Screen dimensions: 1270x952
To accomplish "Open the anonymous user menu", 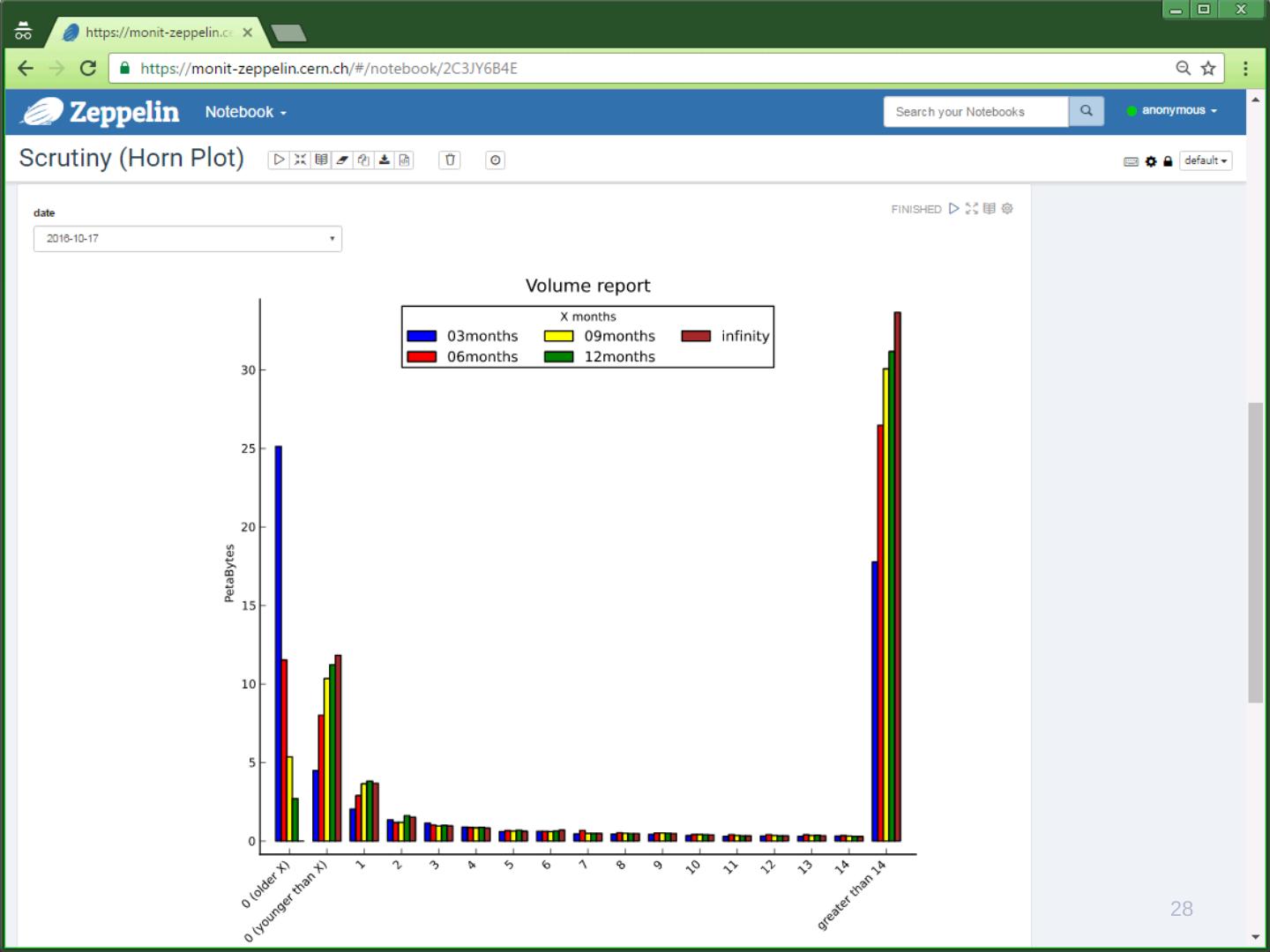I will click(1172, 110).
